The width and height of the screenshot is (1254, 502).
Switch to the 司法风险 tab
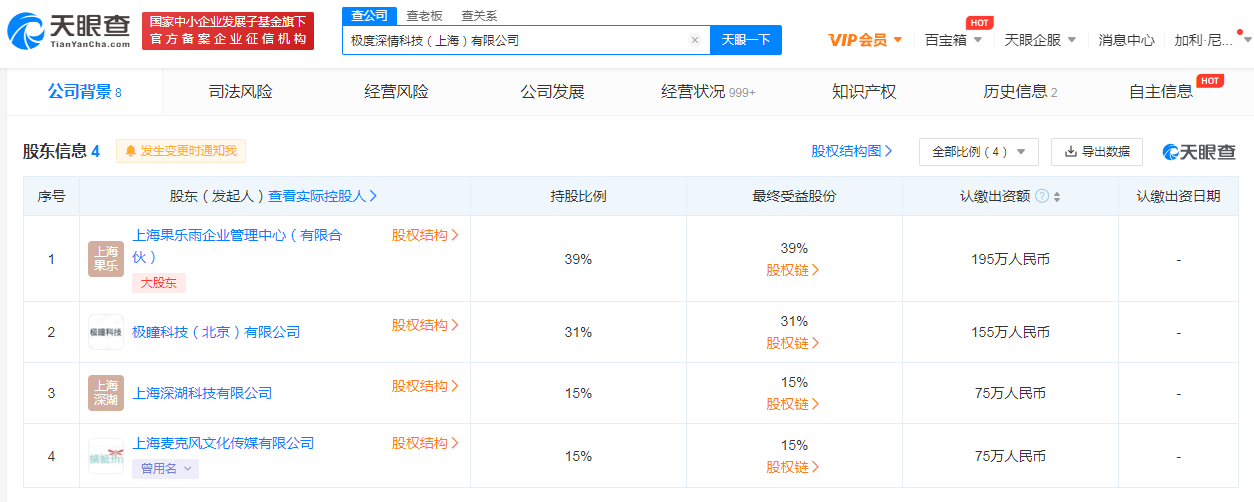(x=240, y=92)
